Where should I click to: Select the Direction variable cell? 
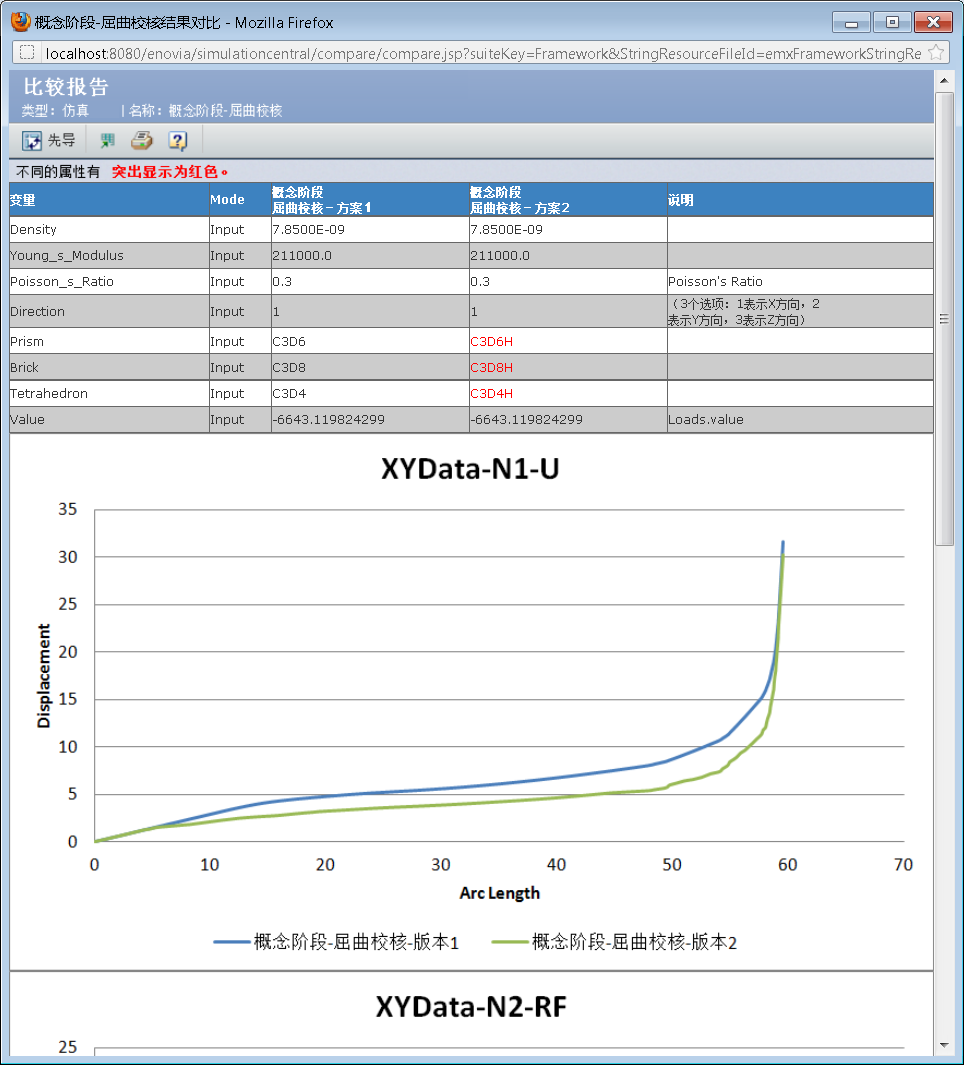pos(109,311)
